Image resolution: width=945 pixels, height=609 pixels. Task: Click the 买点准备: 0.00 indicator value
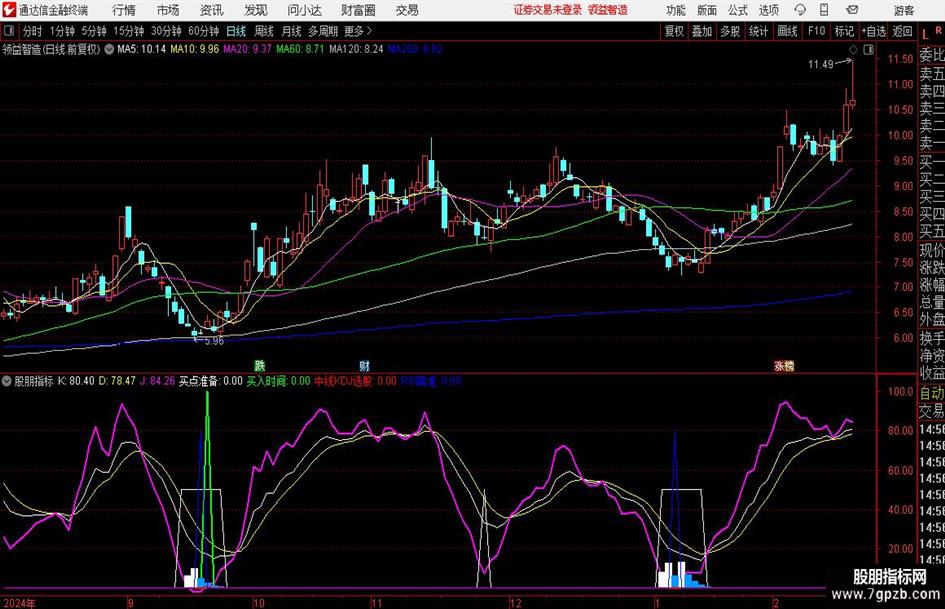(210, 381)
